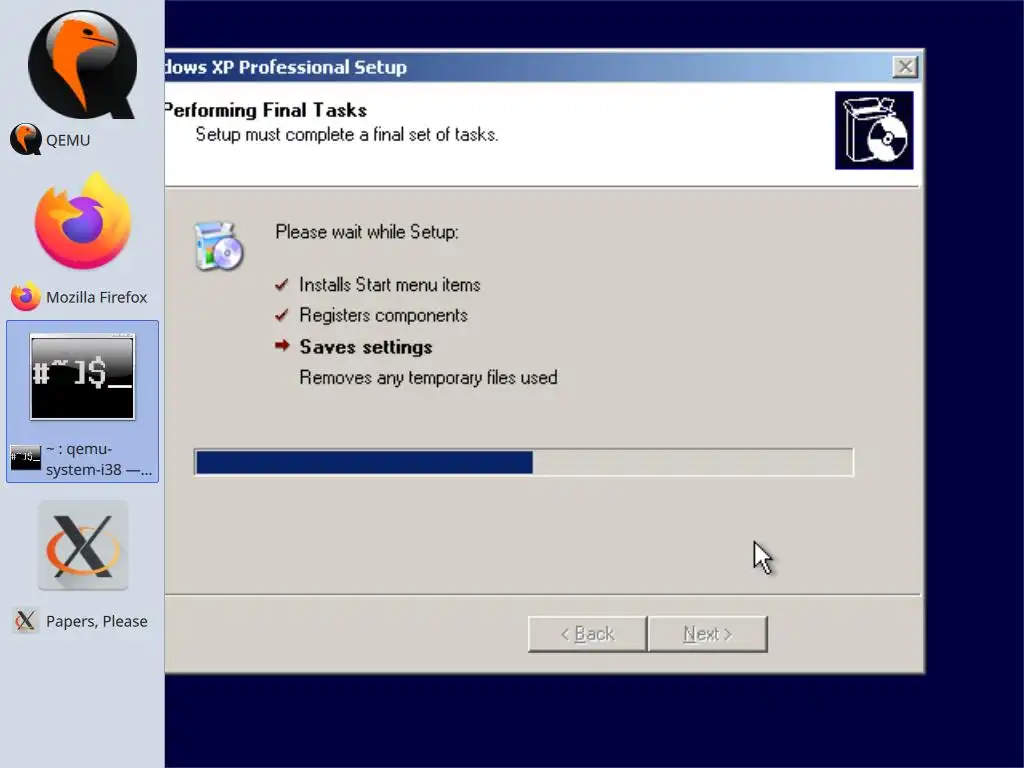Click the Papers, Please task label
Image resolution: width=1024 pixels, height=768 pixels.
click(x=97, y=621)
